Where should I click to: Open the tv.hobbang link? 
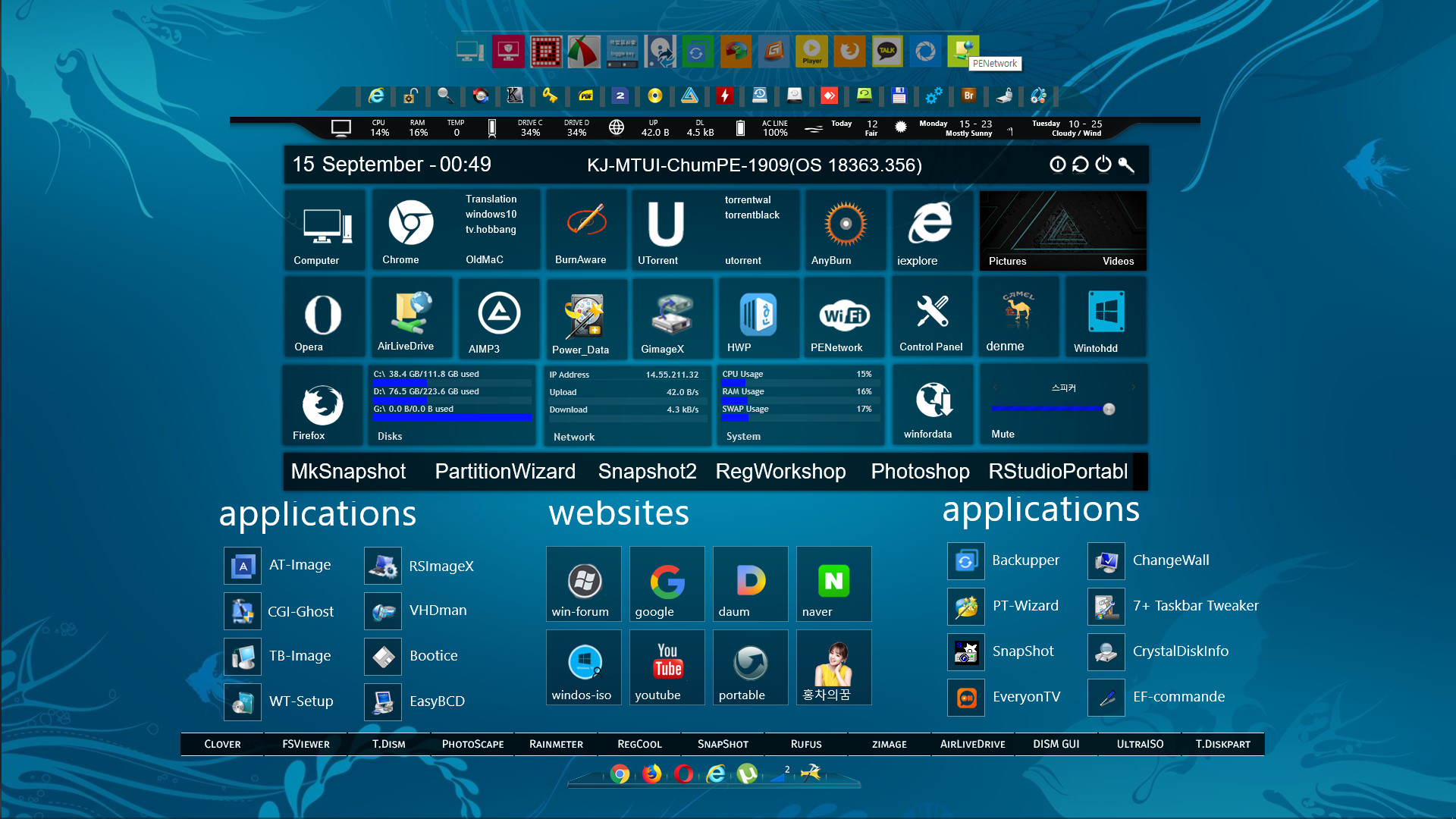pyautogui.click(x=491, y=229)
